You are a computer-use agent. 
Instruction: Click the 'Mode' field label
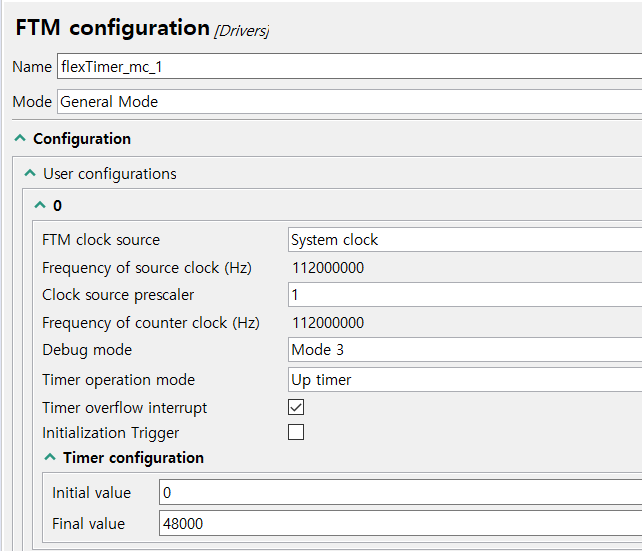(32, 101)
